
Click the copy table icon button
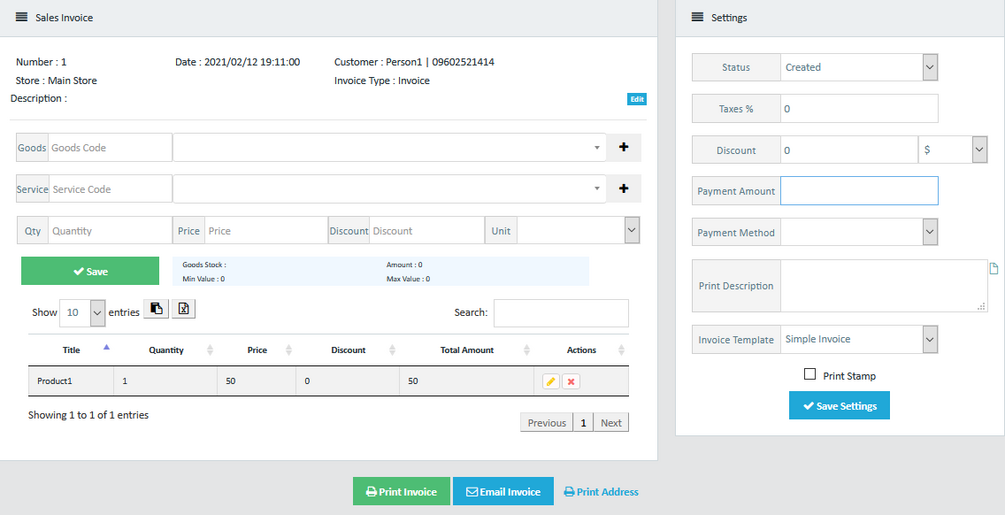(156, 309)
